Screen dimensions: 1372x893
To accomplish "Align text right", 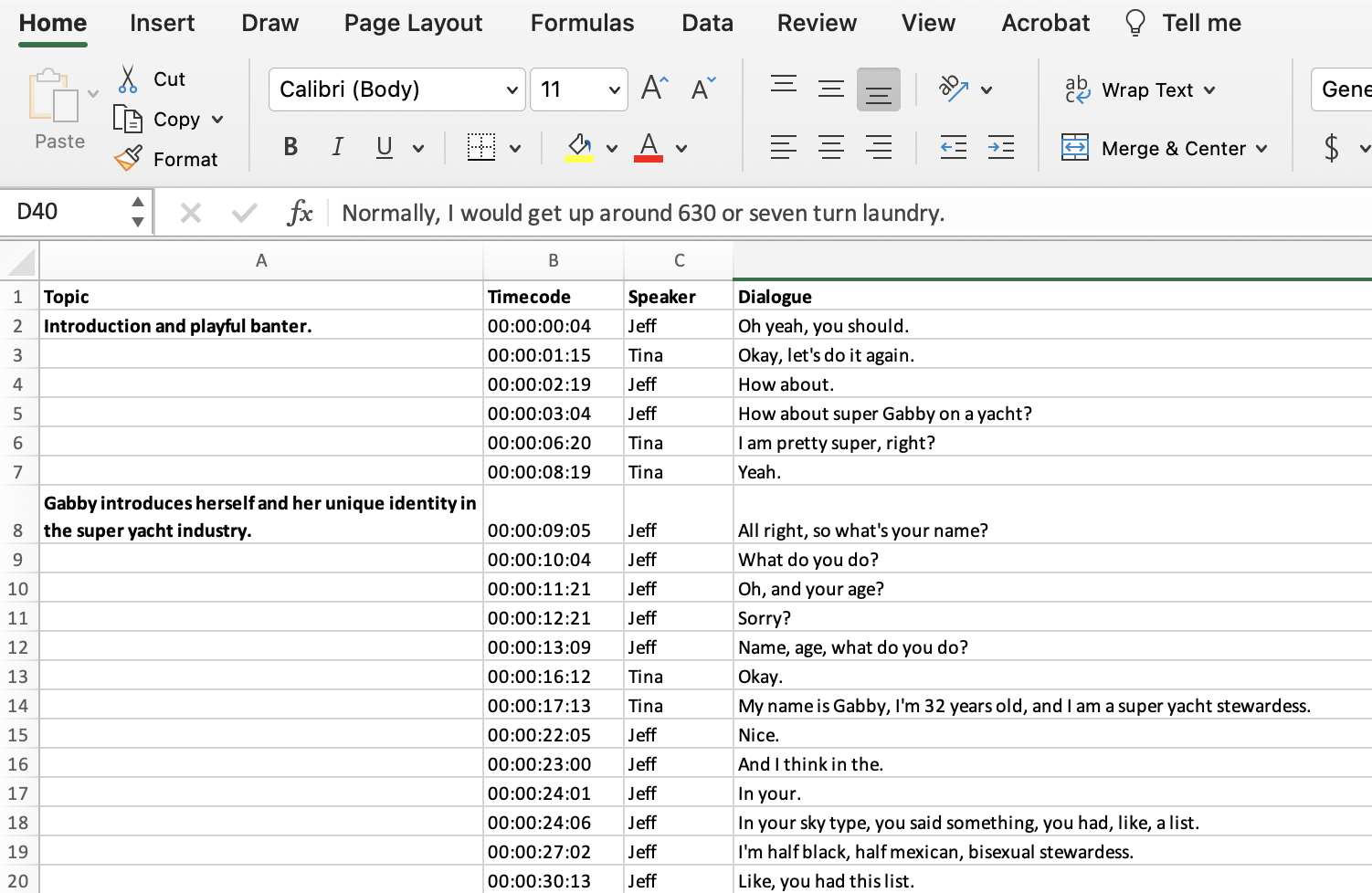I will [879, 147].
